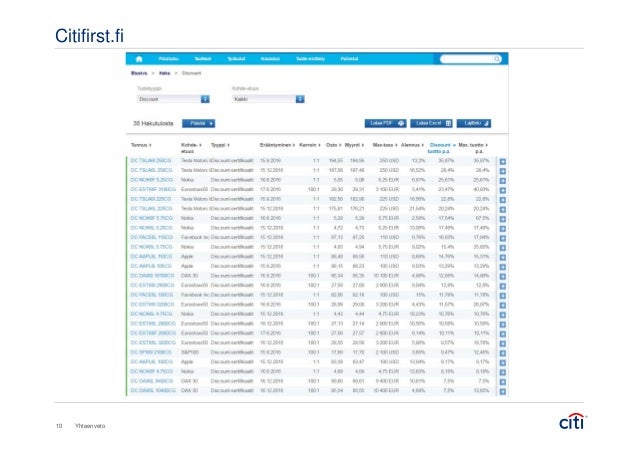
Task: Open the DC ESTX6F 2900CG product link
Action: 153,333
